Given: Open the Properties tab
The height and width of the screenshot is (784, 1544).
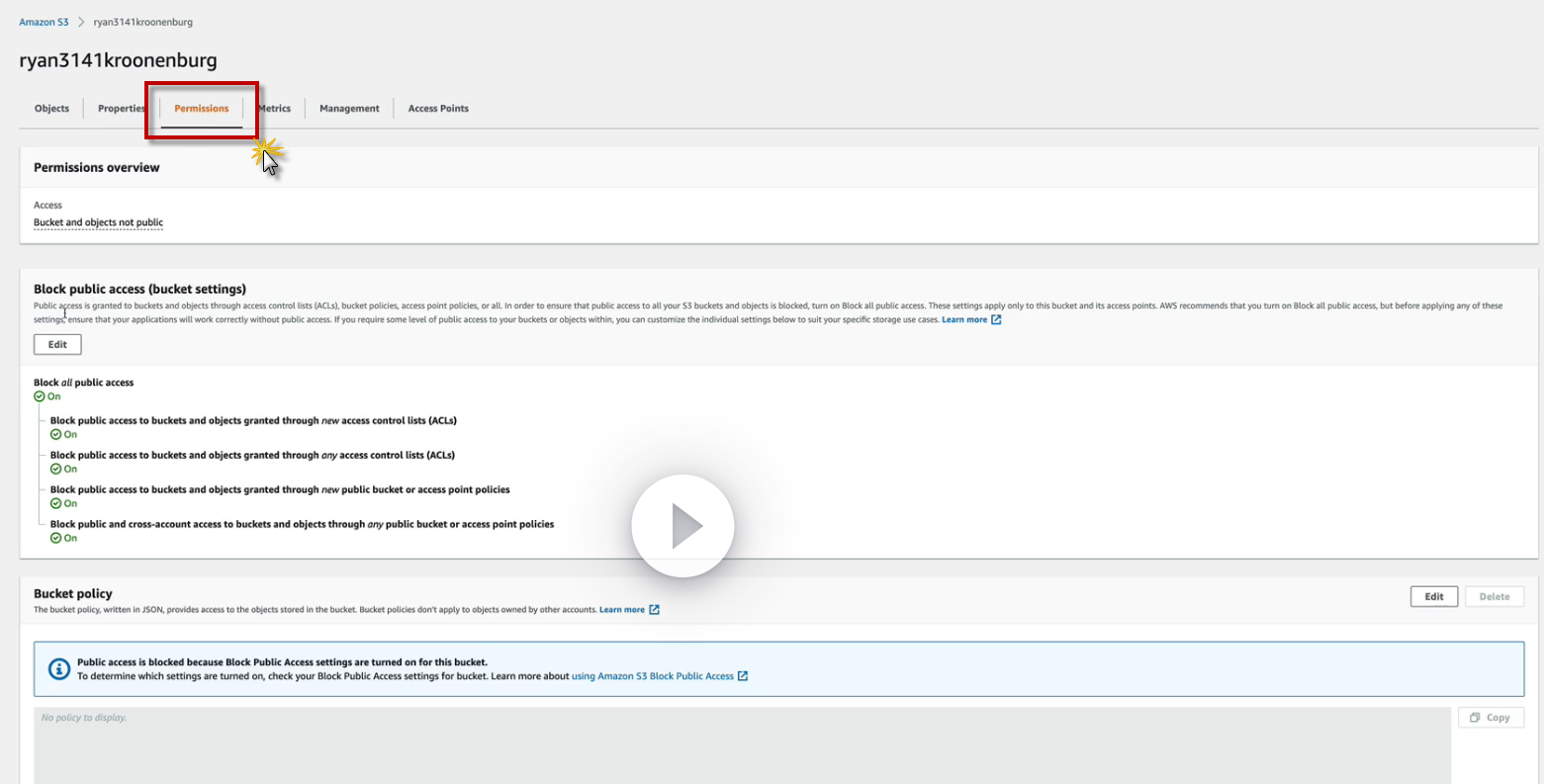Looking at the screenshot, I should [122, 109].
